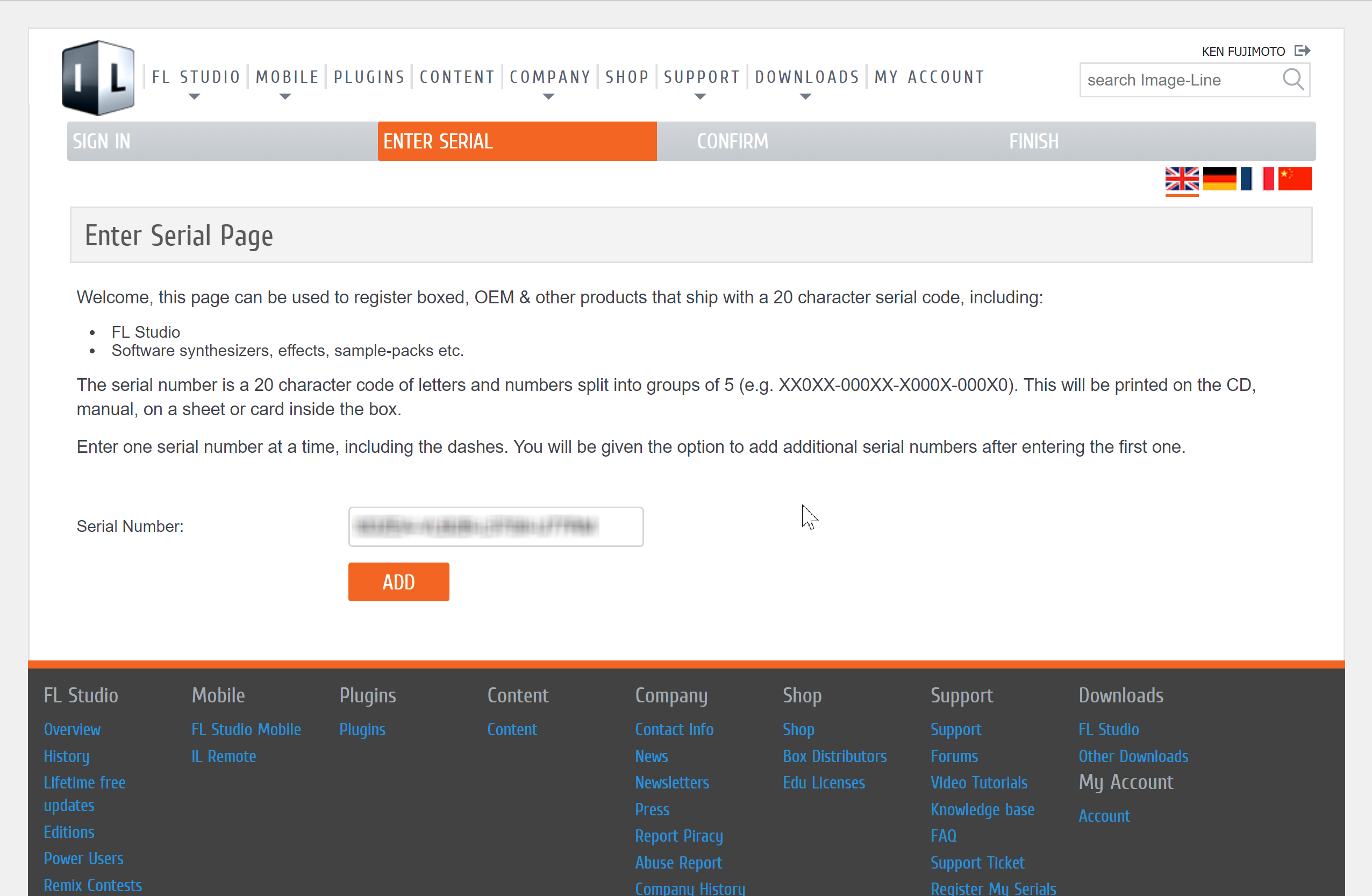Open footer History link
1372x896 pixels.
pyautogui.click(x=66, y=757)
